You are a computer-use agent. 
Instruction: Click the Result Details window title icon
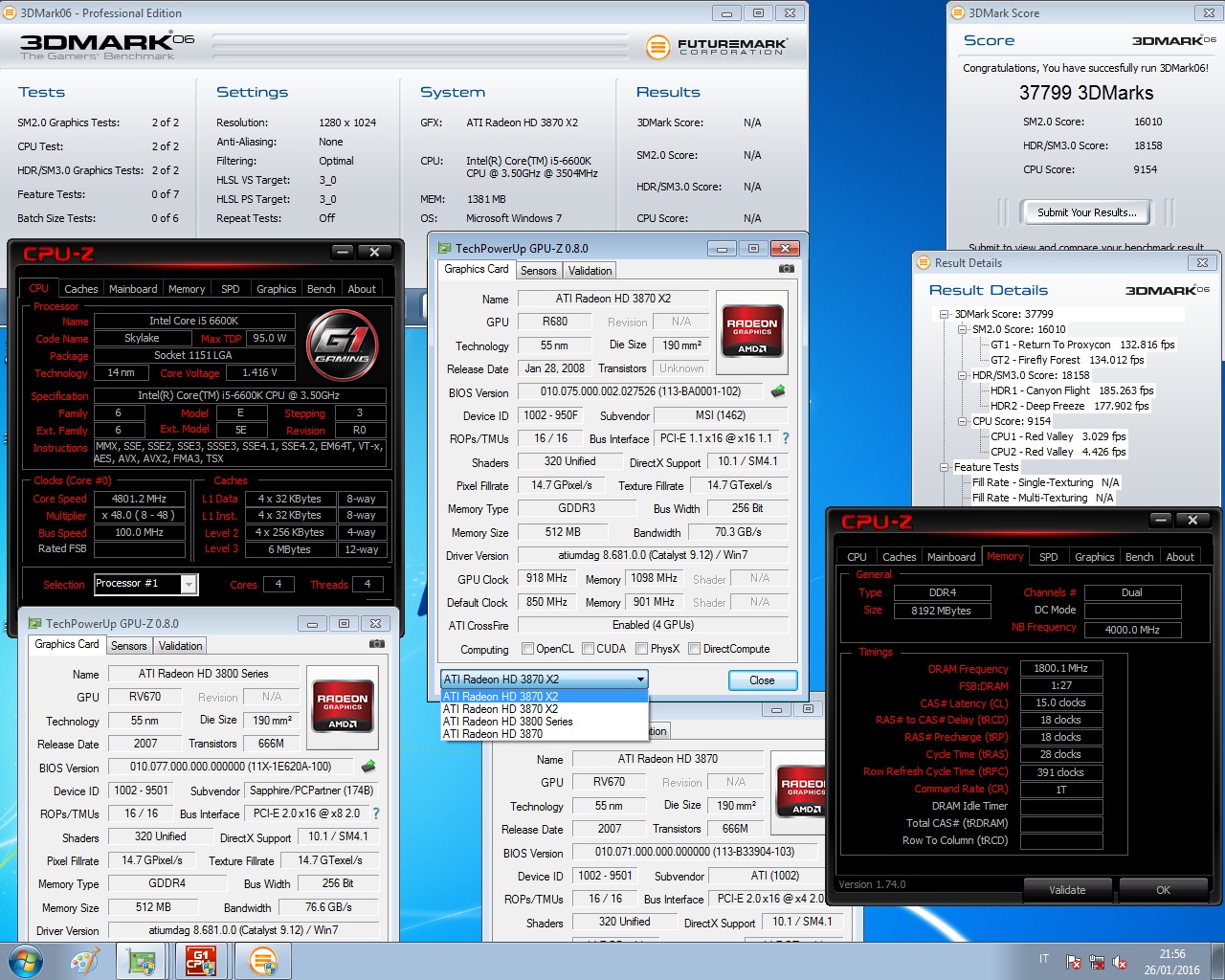[924, 262]
